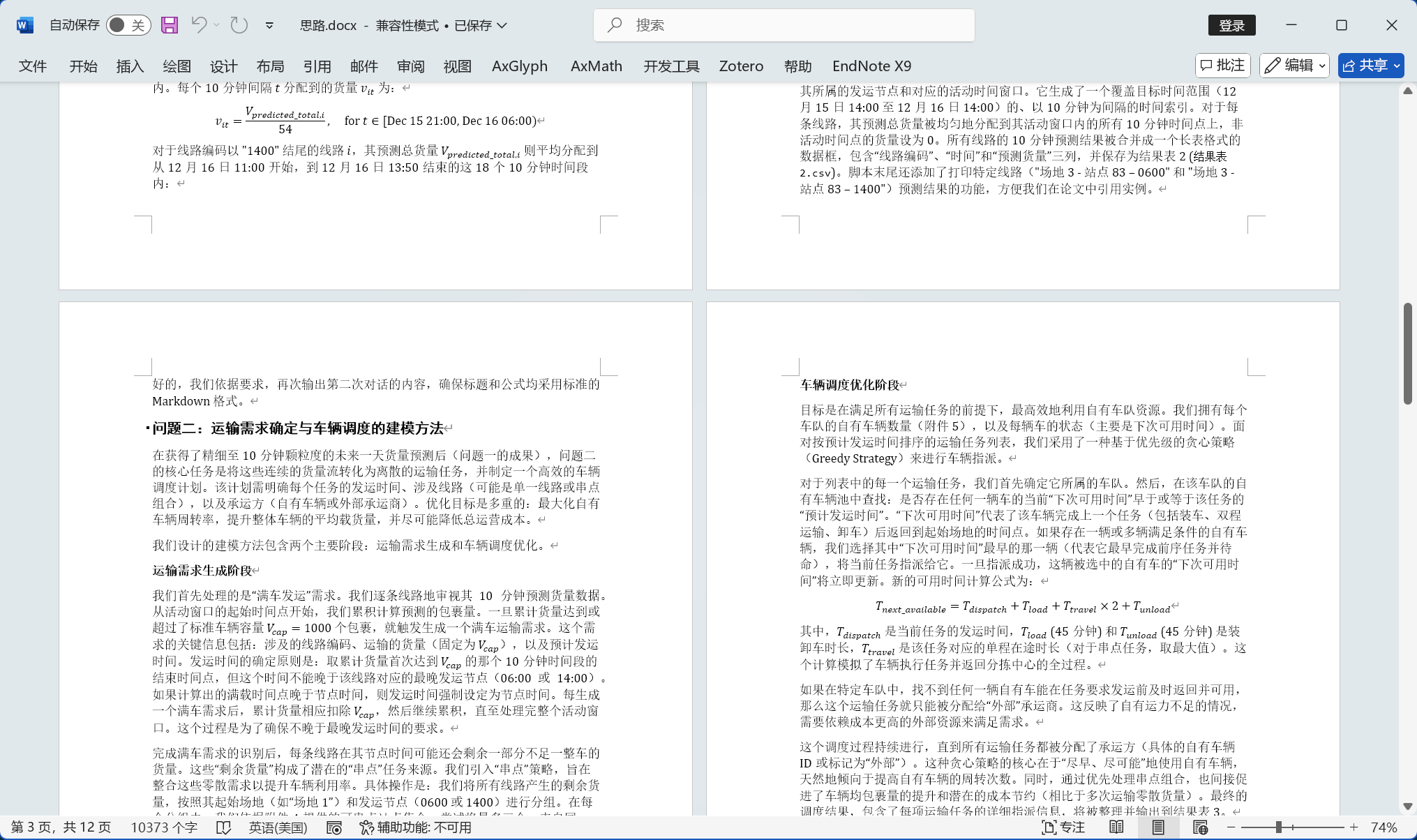The width and height of the screenshot is (1417, 840).
Task: Switch to Read Mode view icon
Action: click(x=1116, y=827)
